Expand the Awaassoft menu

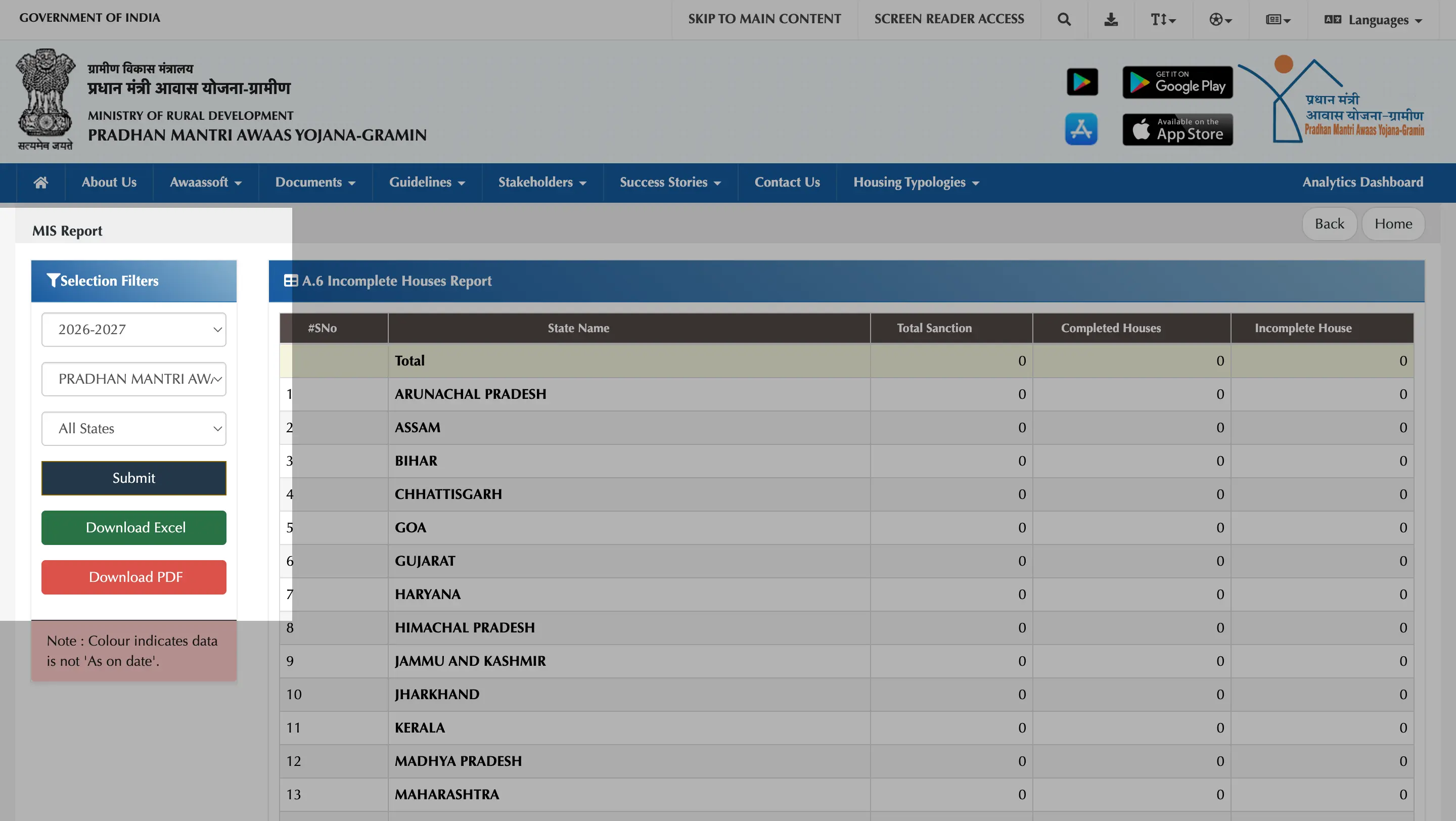click(206, 183)
